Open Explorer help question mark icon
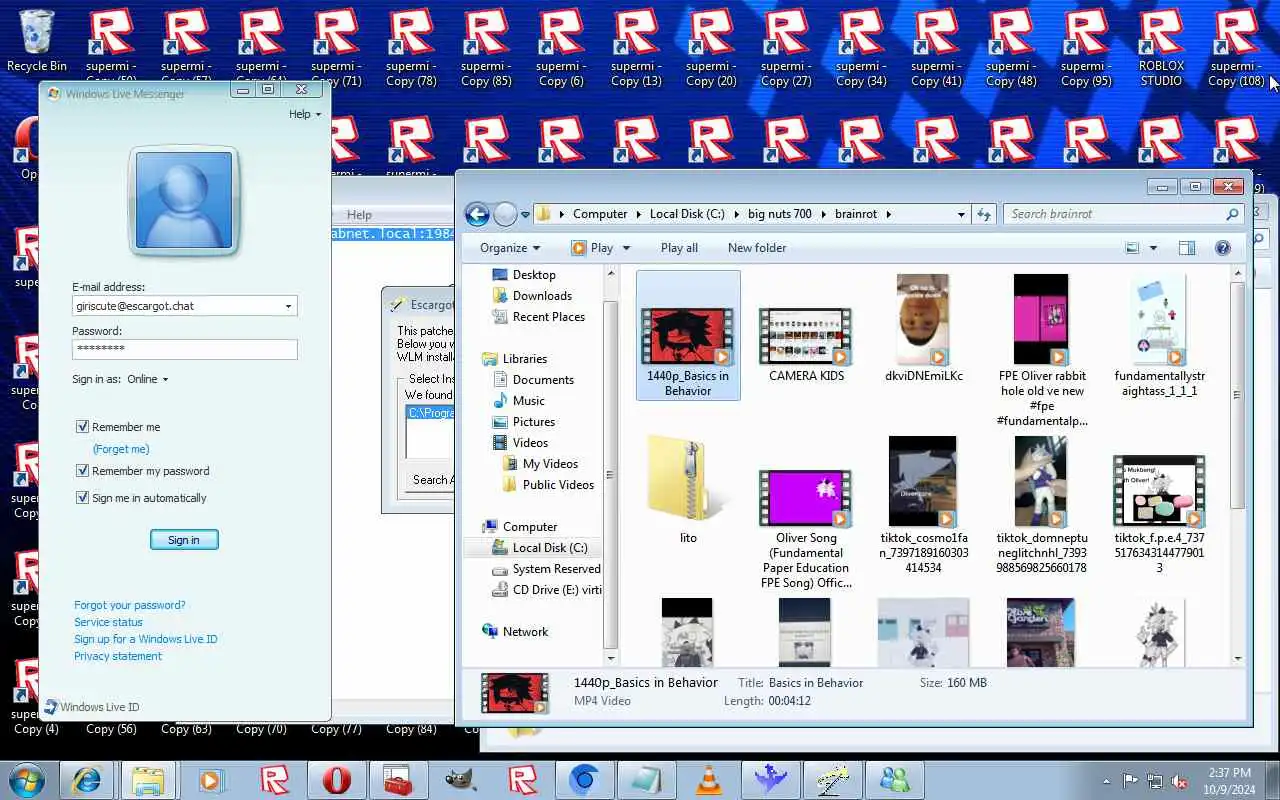Viewport: 1280px width, 800px height. pyautogui.click(x=1222, y=248)
